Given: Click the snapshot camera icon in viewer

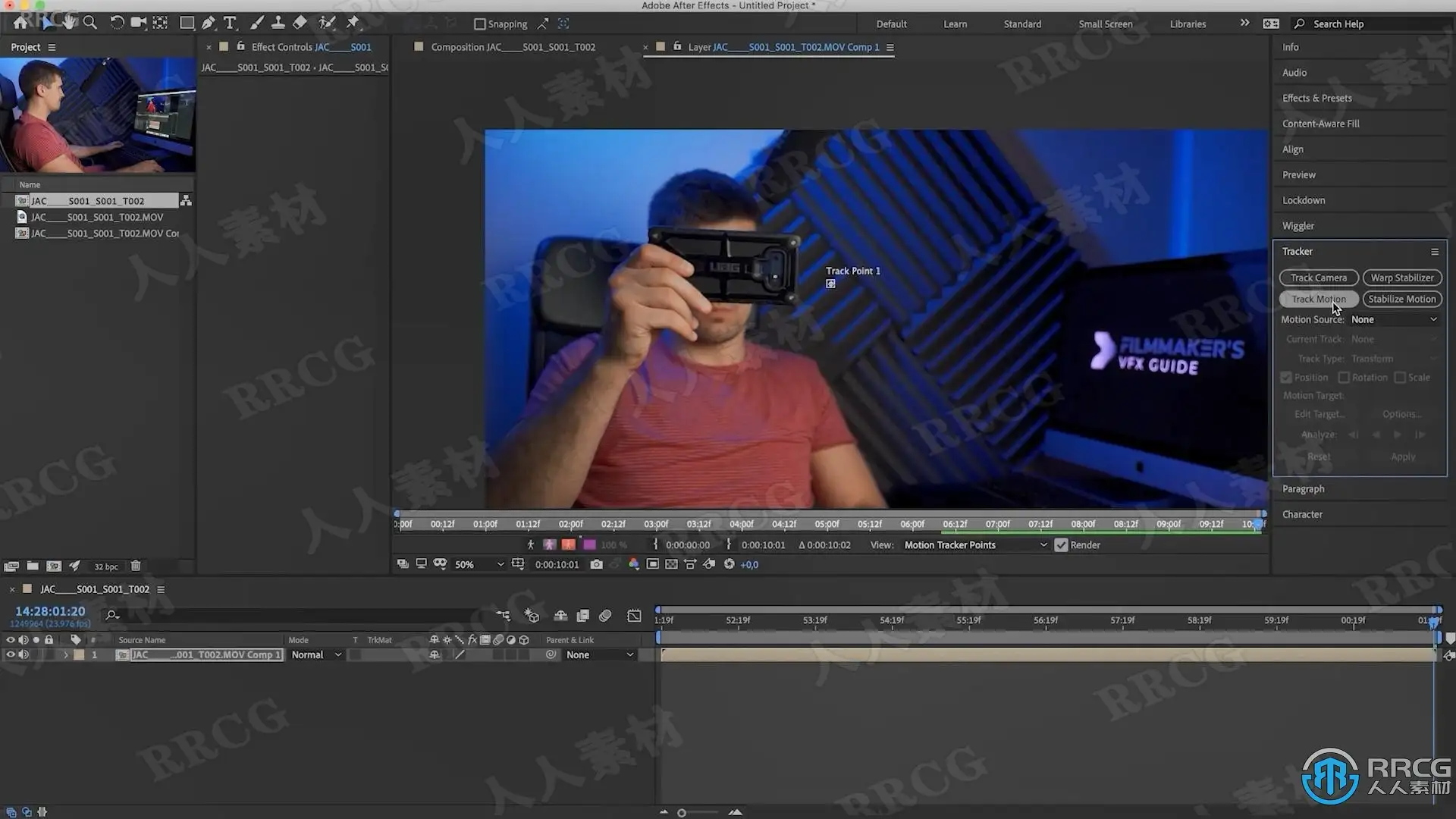Looking at the screenshot, I should click(x=597, y=564).
